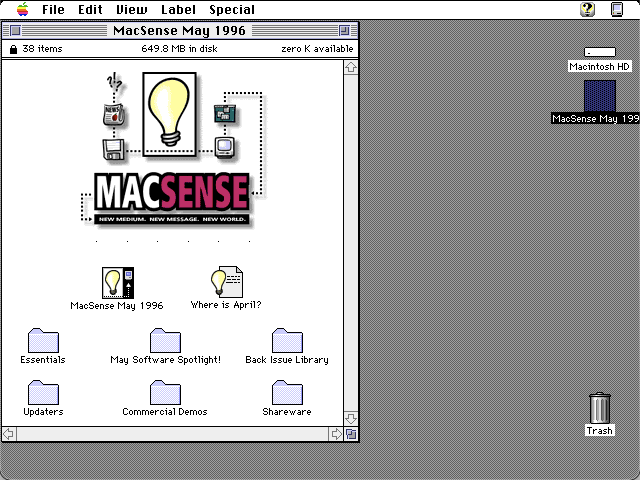Select the May Software Spotlight! folder
Viewport: 640px width, 480px height.
(x=165, y=340)
